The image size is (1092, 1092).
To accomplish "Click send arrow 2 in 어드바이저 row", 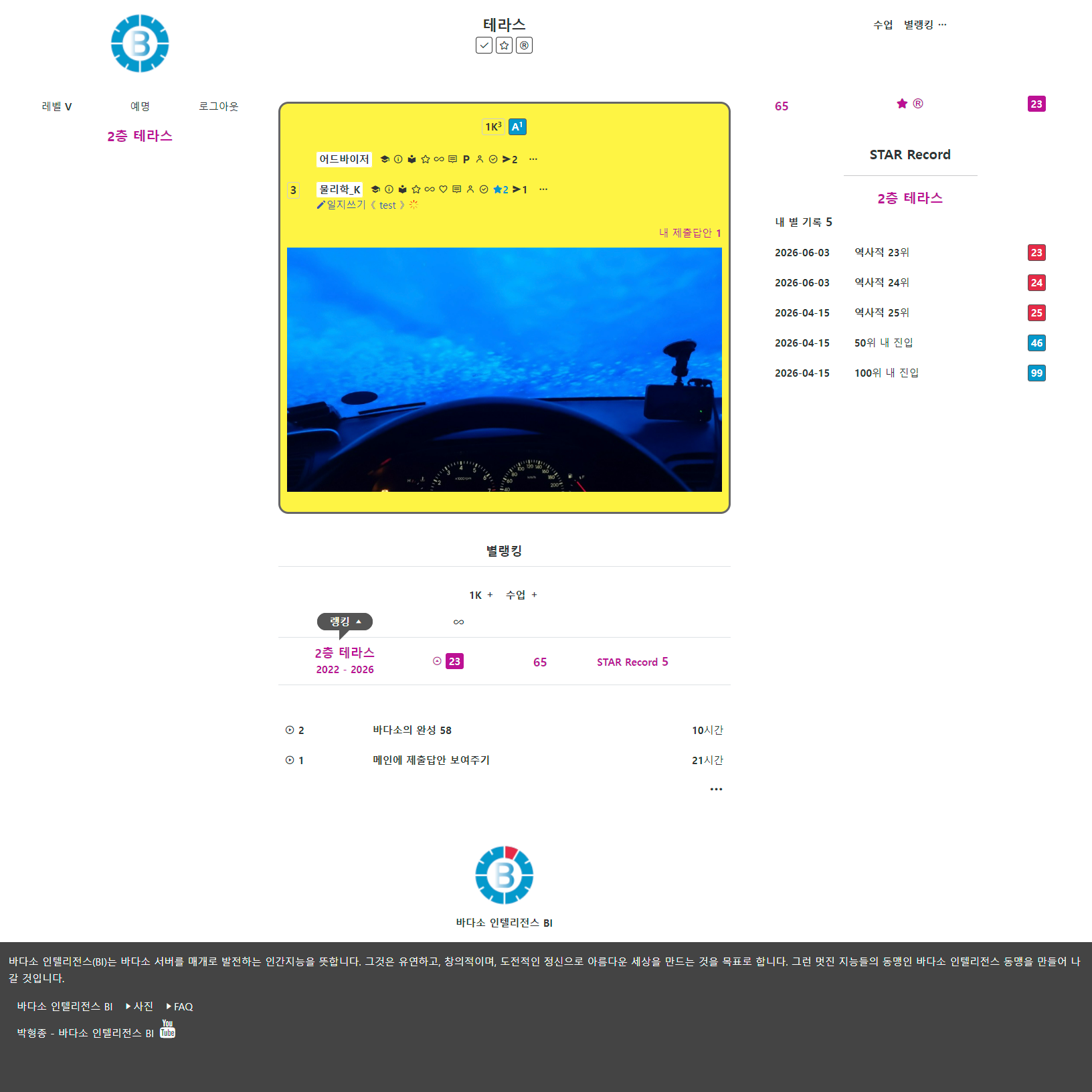I will 510,159.
